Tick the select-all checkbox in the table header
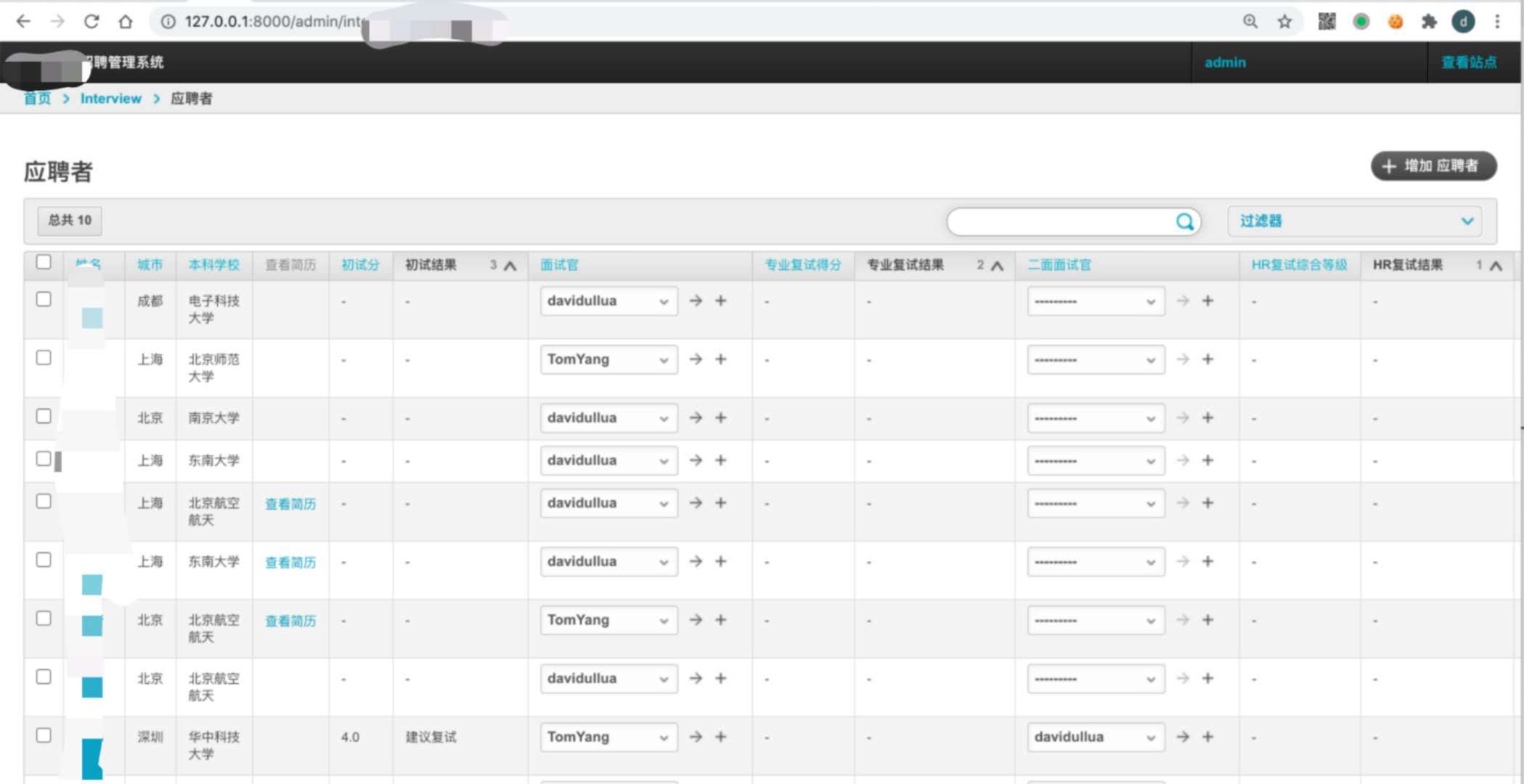The height and width of the screenshot is (784, 1524). [44, 262]
